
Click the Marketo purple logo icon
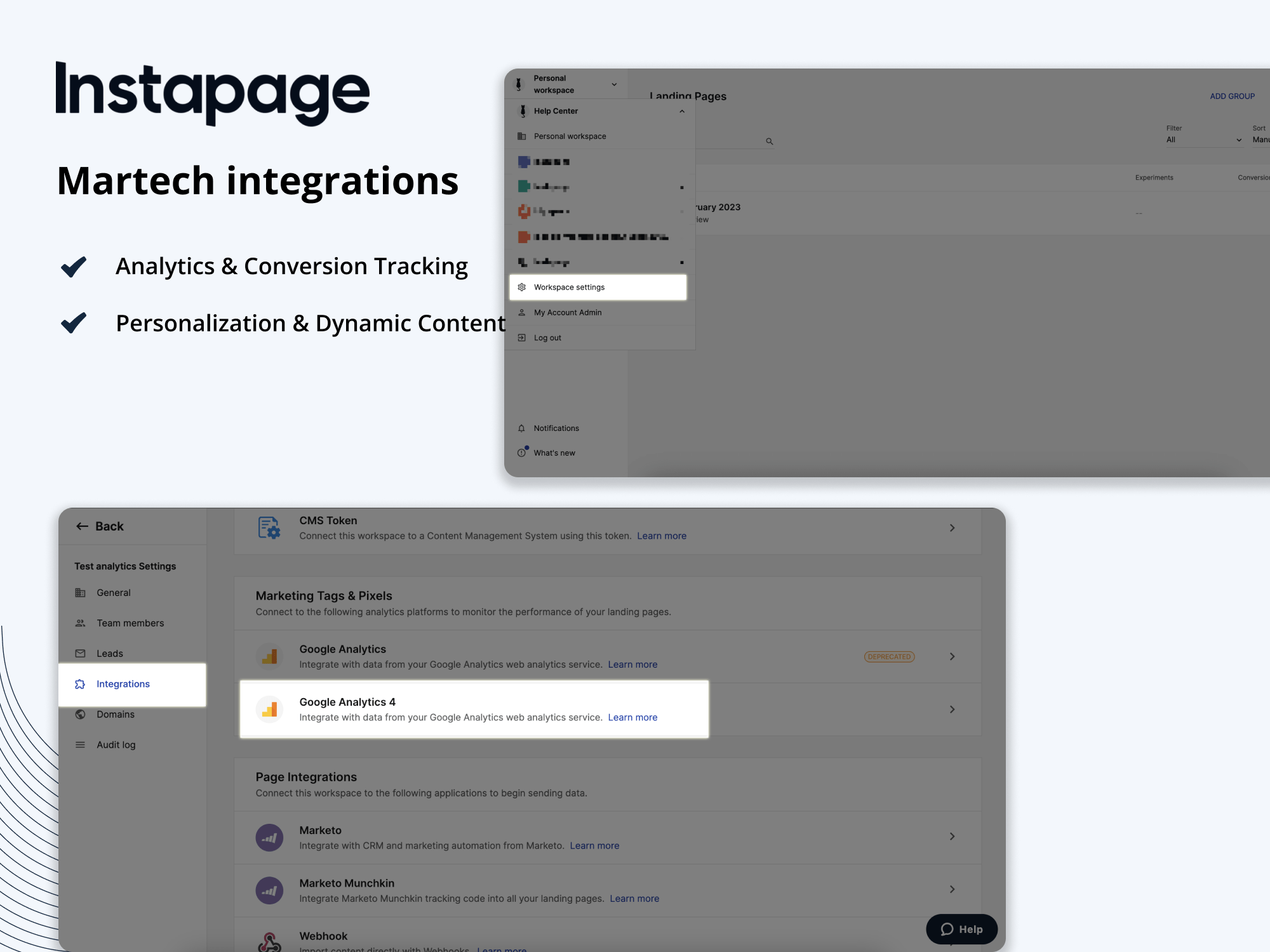click(x=269, y=838)
